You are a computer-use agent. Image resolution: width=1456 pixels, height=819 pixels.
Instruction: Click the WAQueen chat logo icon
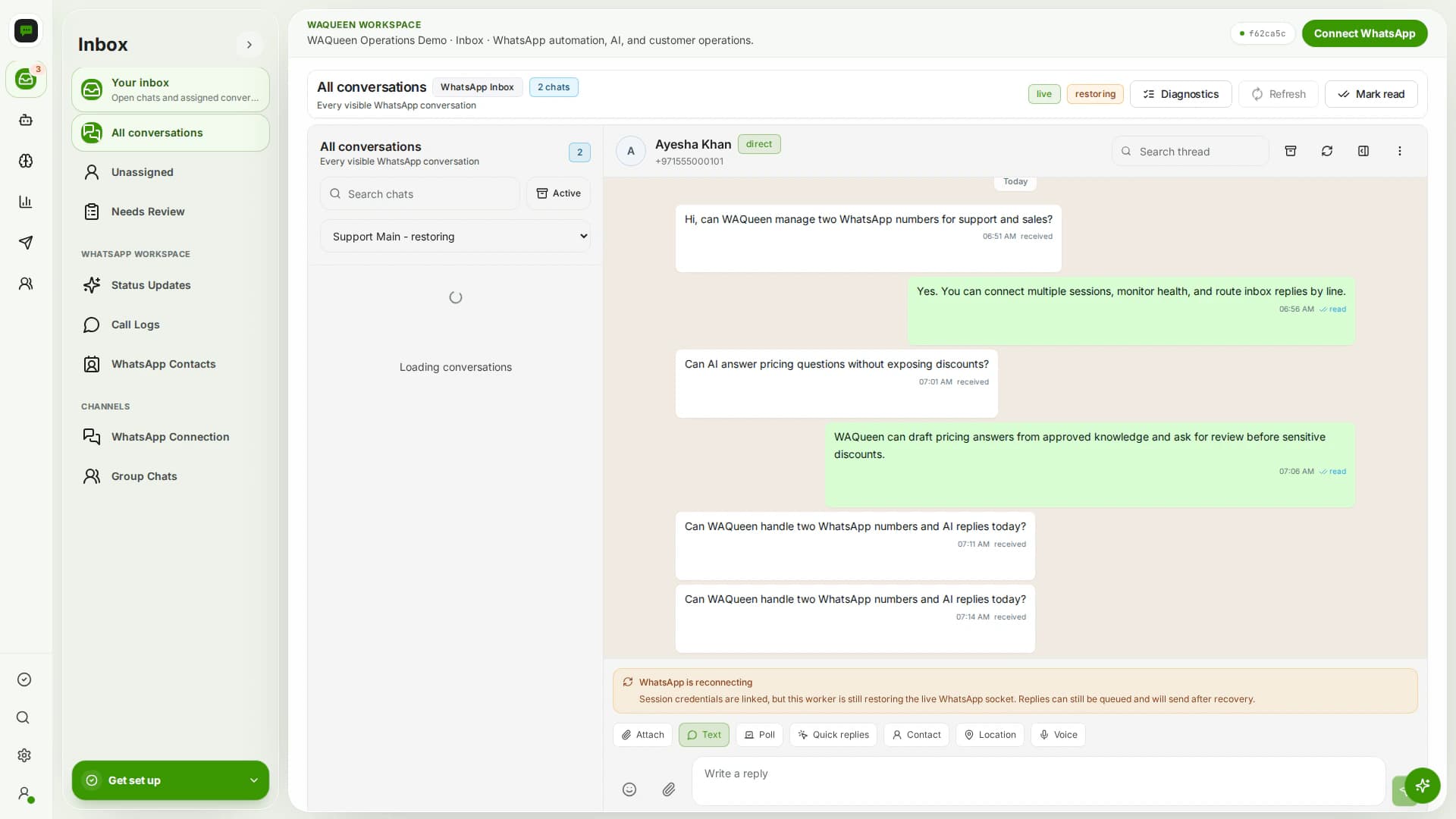(26, 31)
